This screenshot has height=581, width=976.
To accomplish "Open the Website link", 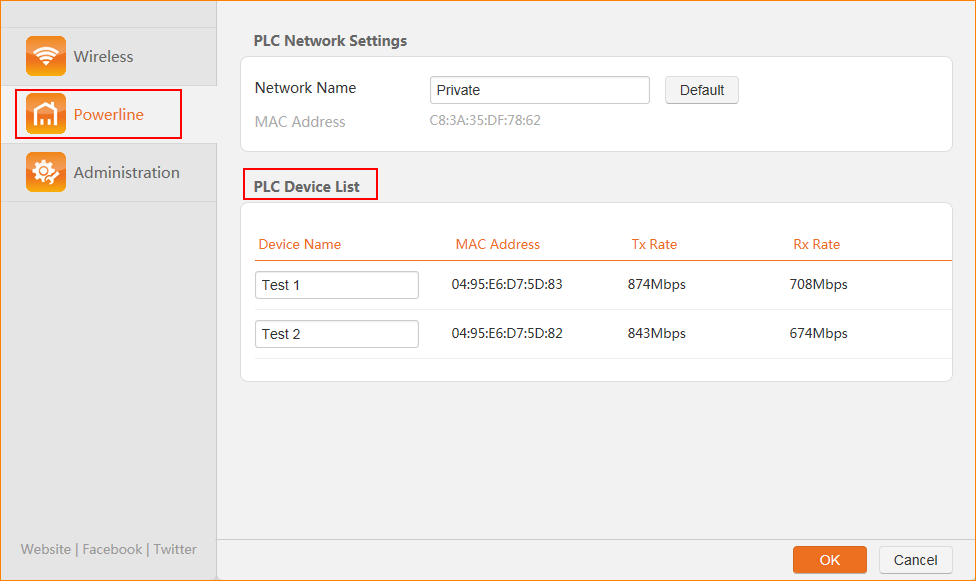I will coord(46,549).
